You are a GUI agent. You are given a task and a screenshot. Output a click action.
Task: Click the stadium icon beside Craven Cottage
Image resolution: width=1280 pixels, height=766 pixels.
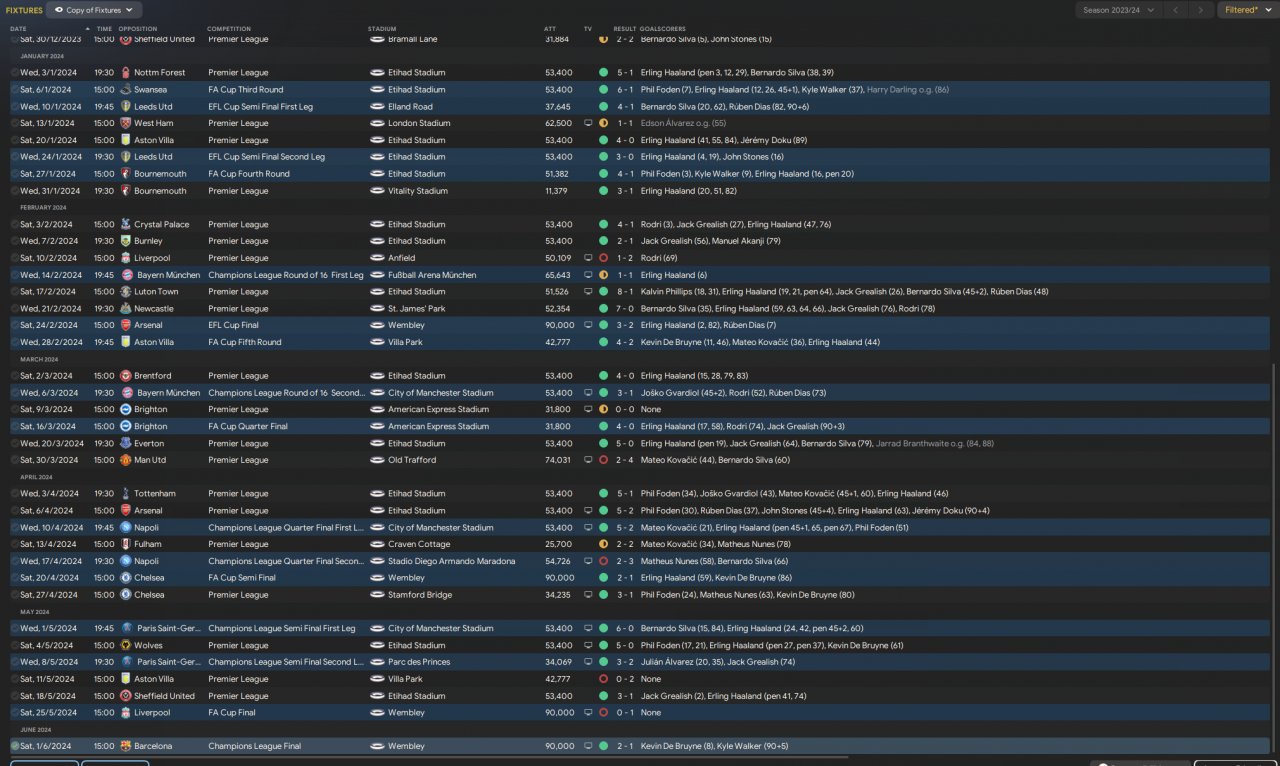[x=377, y=544]
